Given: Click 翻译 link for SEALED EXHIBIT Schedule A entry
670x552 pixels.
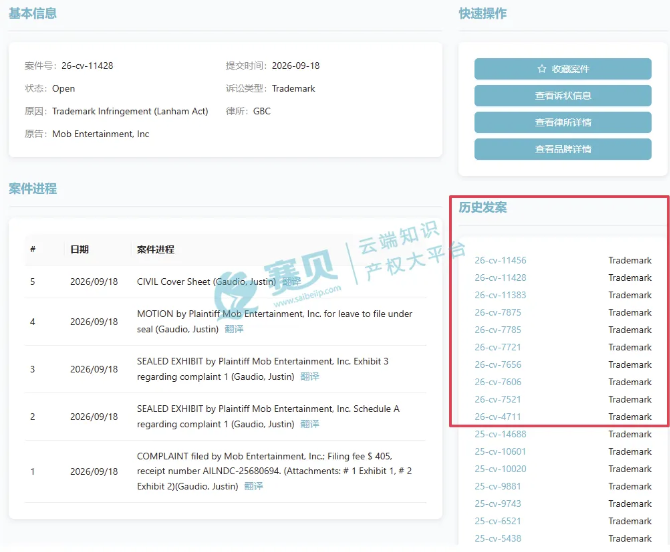Looking at the screenshot, I should 310,424.
